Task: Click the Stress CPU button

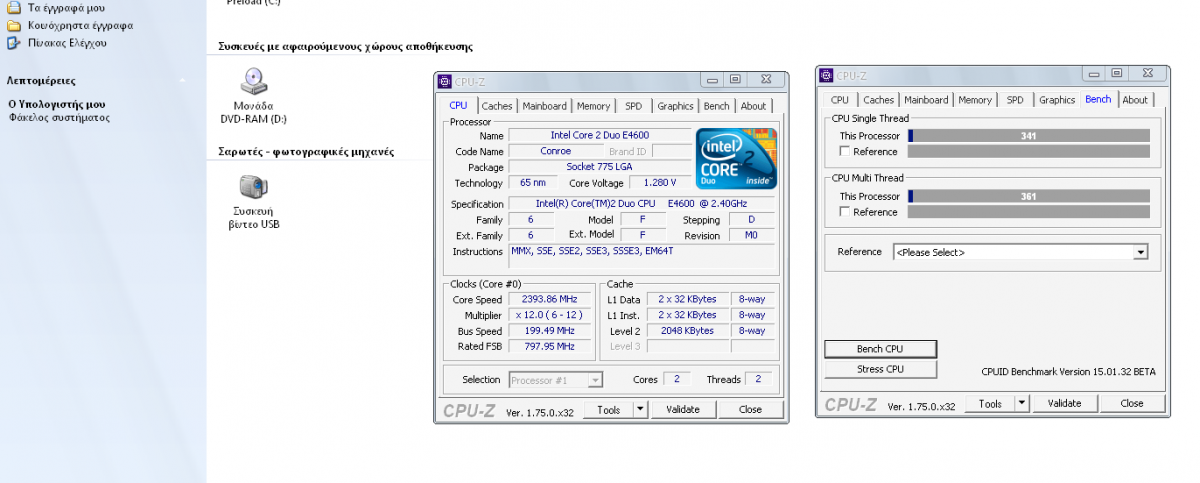Action: (880, 369)
